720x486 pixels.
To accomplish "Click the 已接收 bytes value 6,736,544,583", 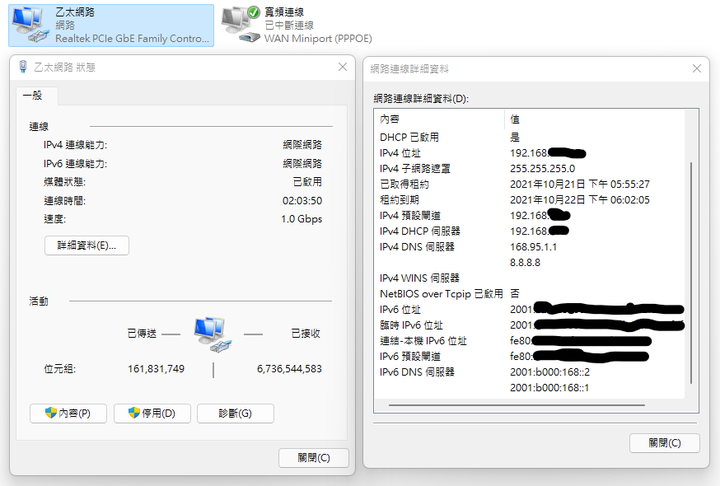I will click(289, 369).
